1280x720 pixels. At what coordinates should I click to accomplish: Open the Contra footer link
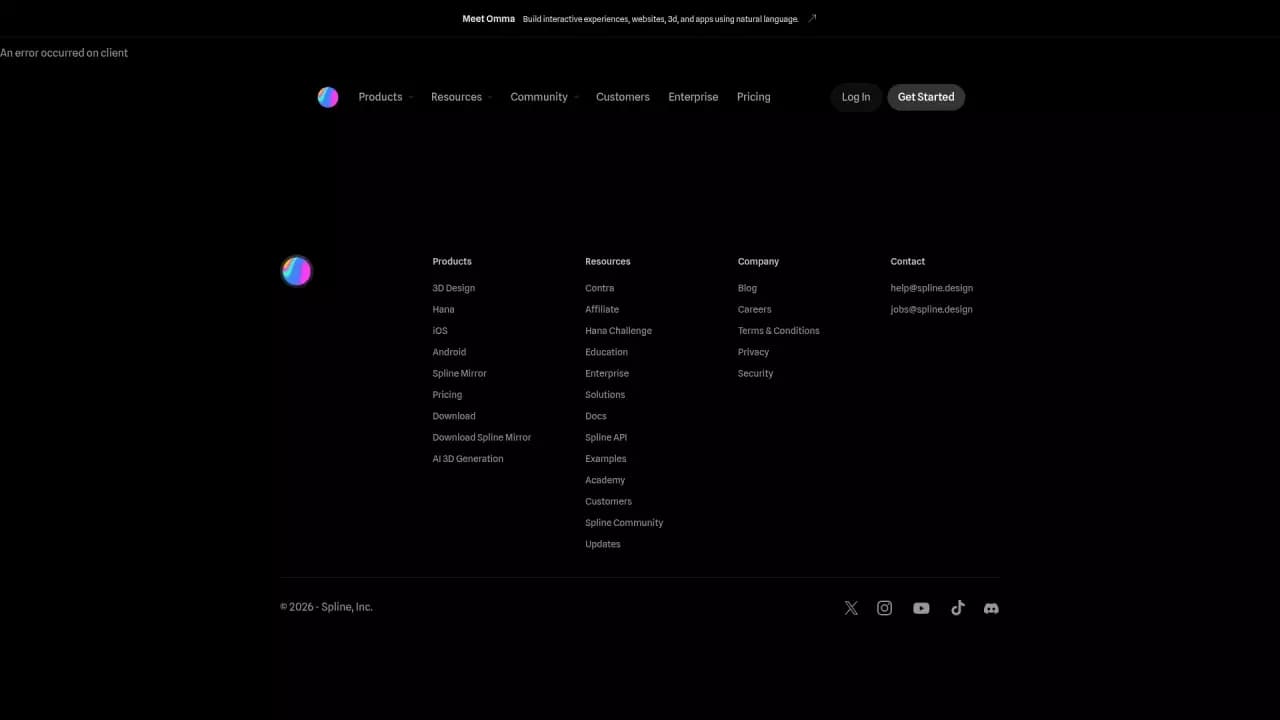600,288
